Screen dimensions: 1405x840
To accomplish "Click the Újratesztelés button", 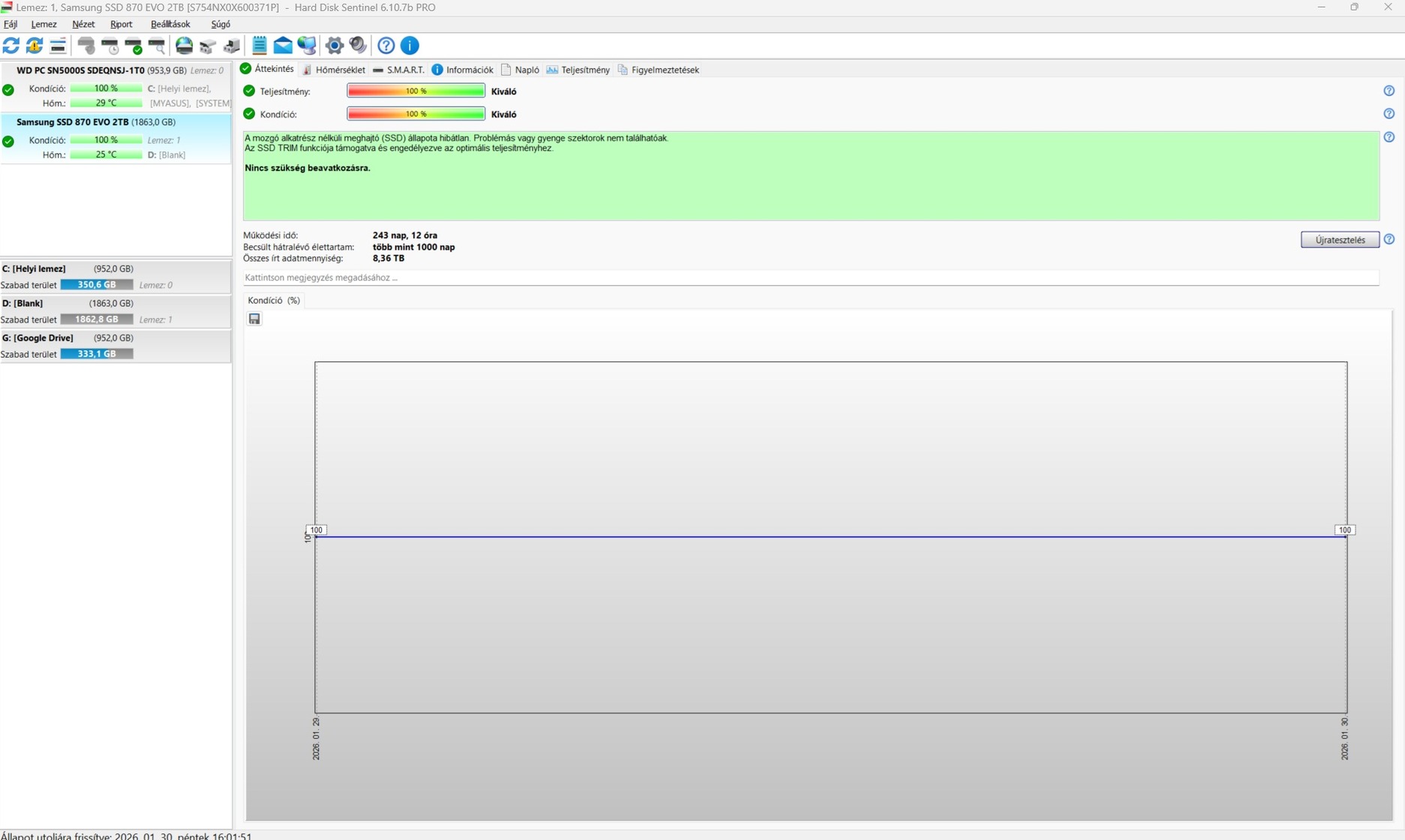I will click(x=1340, y=240).
